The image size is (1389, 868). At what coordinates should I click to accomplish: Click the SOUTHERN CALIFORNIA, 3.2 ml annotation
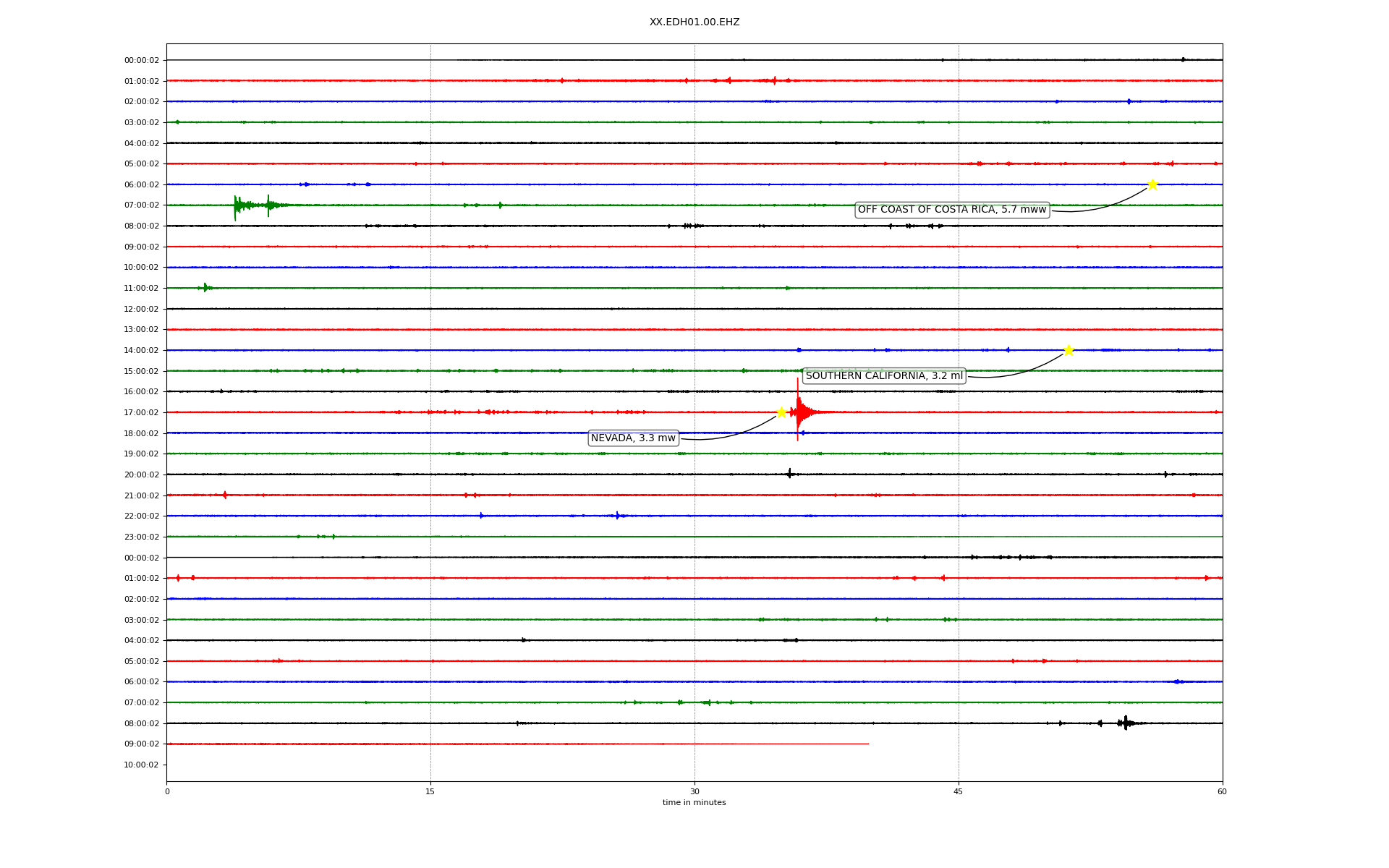click(884, 376)
